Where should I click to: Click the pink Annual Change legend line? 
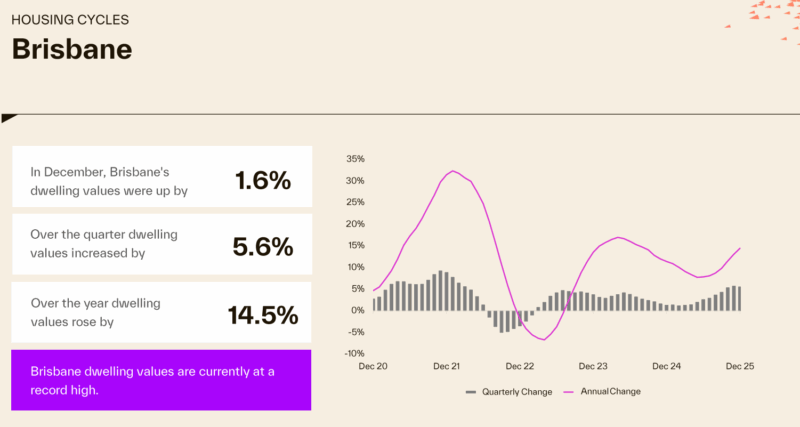tap(573, 392)
